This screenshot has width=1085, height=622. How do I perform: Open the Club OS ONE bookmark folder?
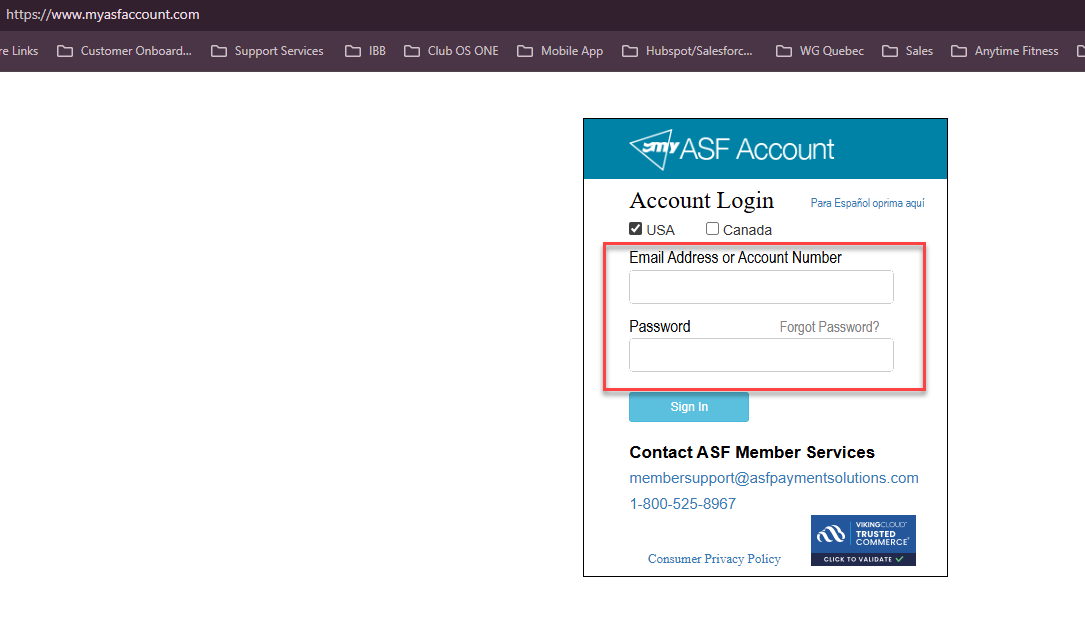(451, 51)
